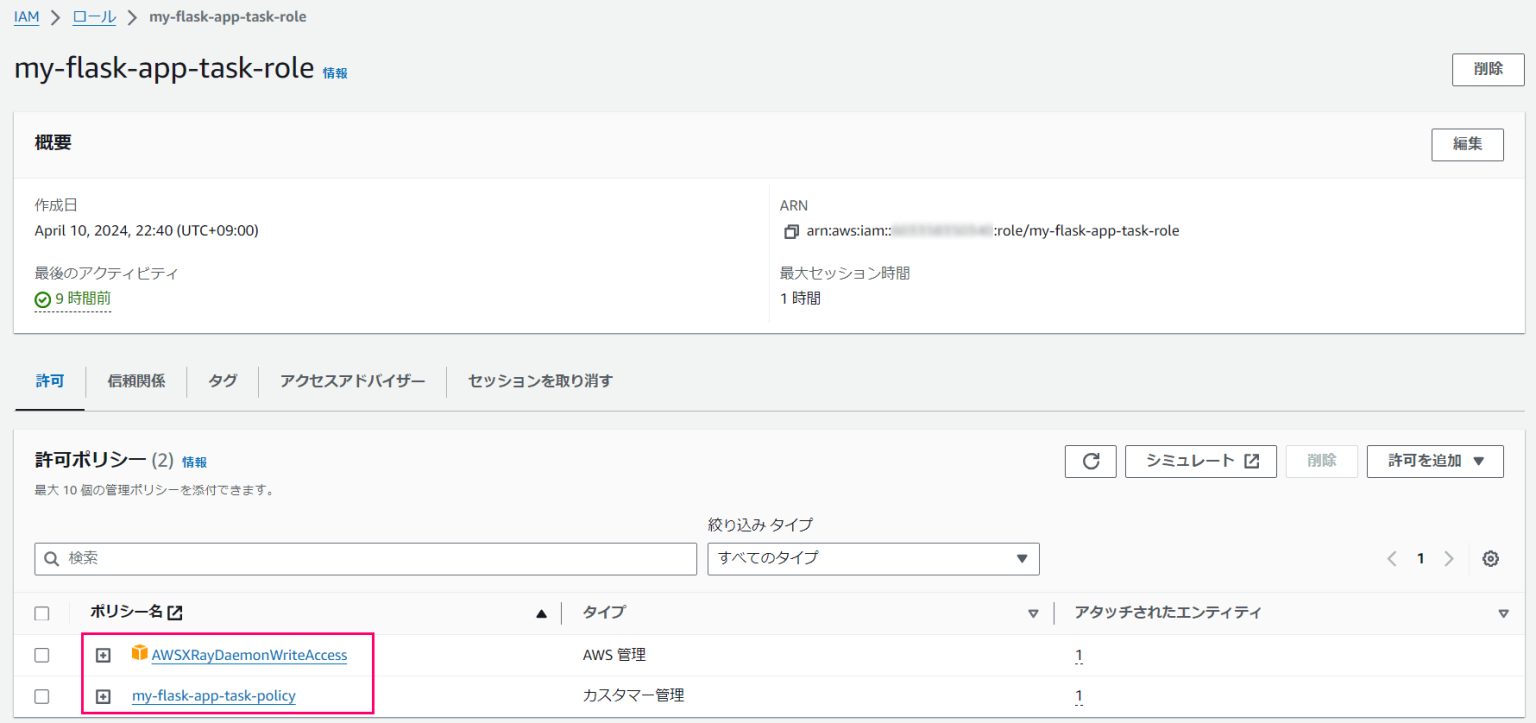The height and width of the screenshot is (723, 1536).
Task: Click the 削除 button to delete the role
Action: coord(1487,69)
